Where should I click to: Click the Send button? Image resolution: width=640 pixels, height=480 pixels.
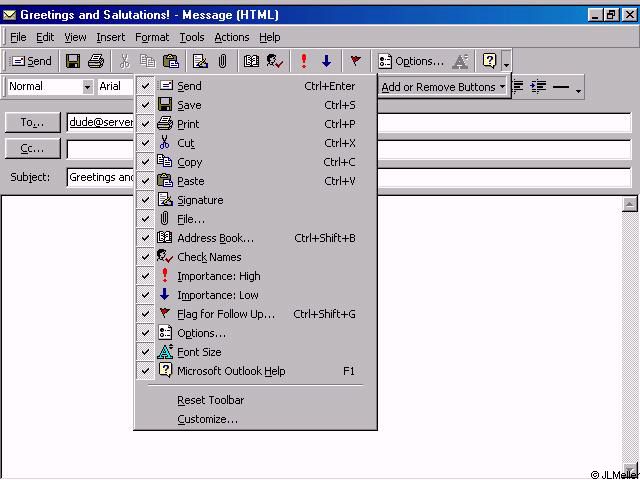(x=32, y=61)
